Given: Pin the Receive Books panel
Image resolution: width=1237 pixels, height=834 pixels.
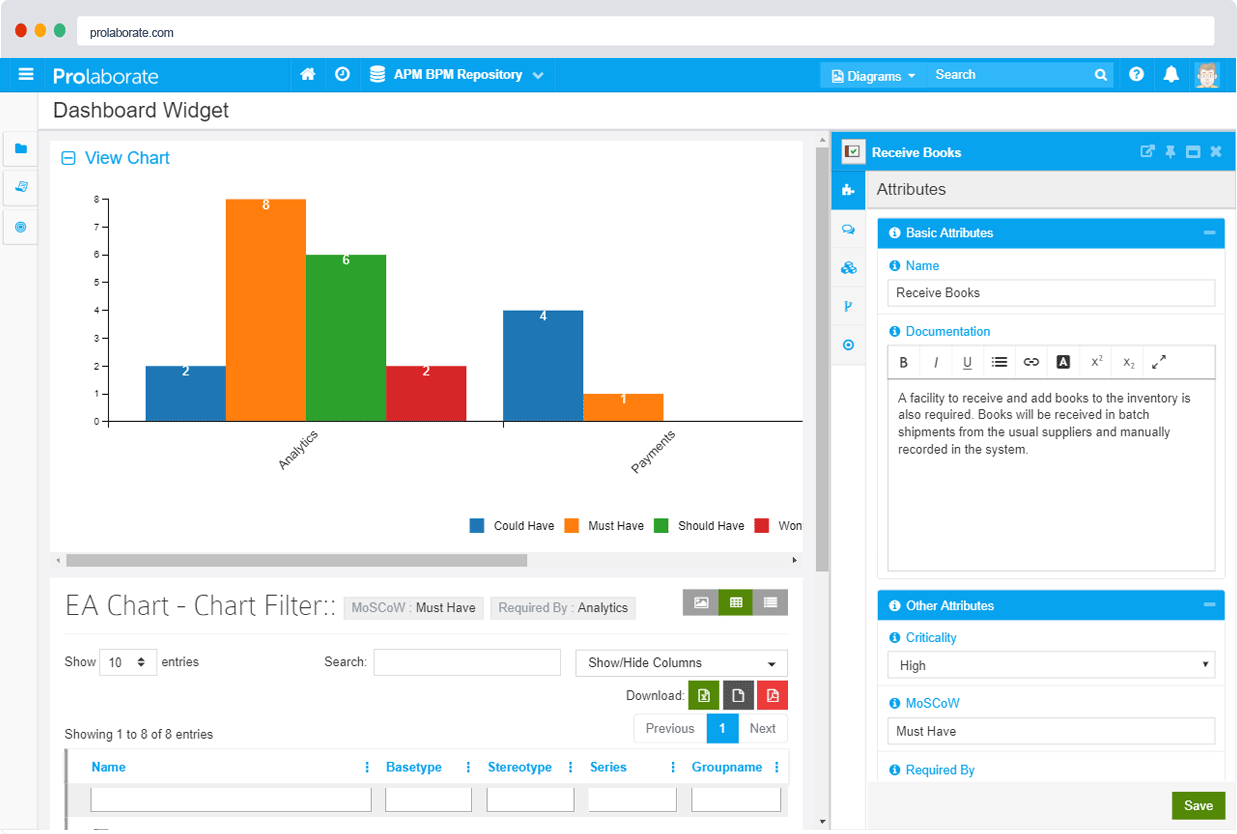Looking at the screenshot, I should (1170, 151).
